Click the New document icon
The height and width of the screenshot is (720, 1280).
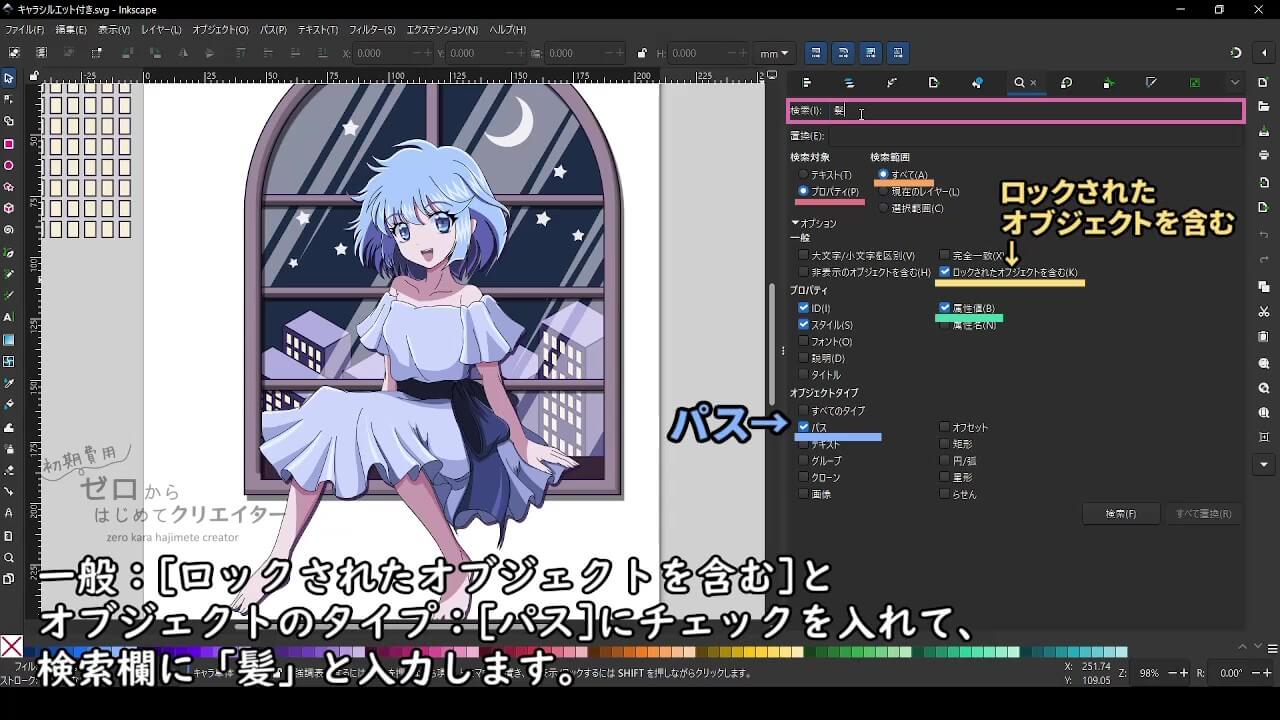(1264, 82)
